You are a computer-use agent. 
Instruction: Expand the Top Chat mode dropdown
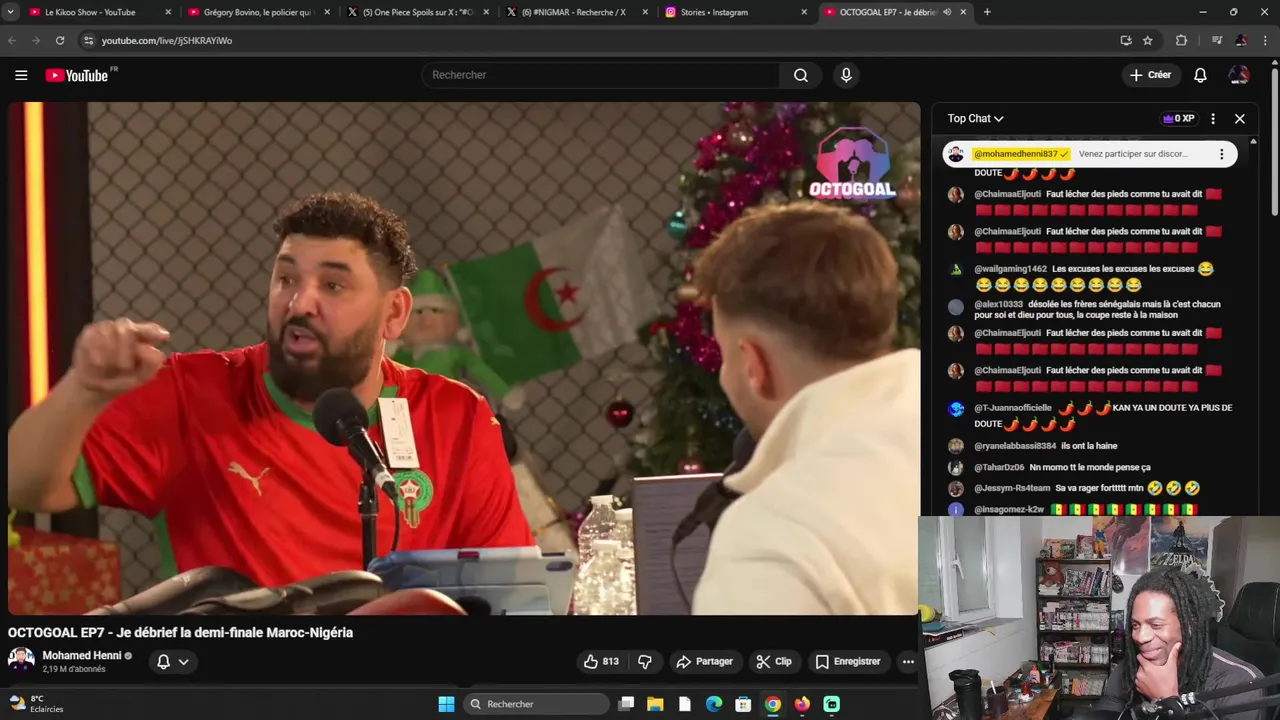tap(976, 118)
